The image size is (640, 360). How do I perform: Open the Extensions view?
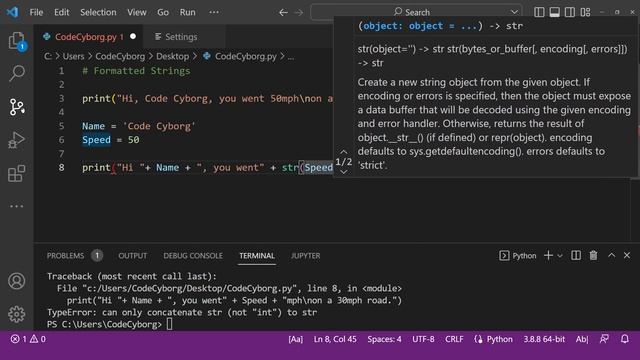point(17,173)
